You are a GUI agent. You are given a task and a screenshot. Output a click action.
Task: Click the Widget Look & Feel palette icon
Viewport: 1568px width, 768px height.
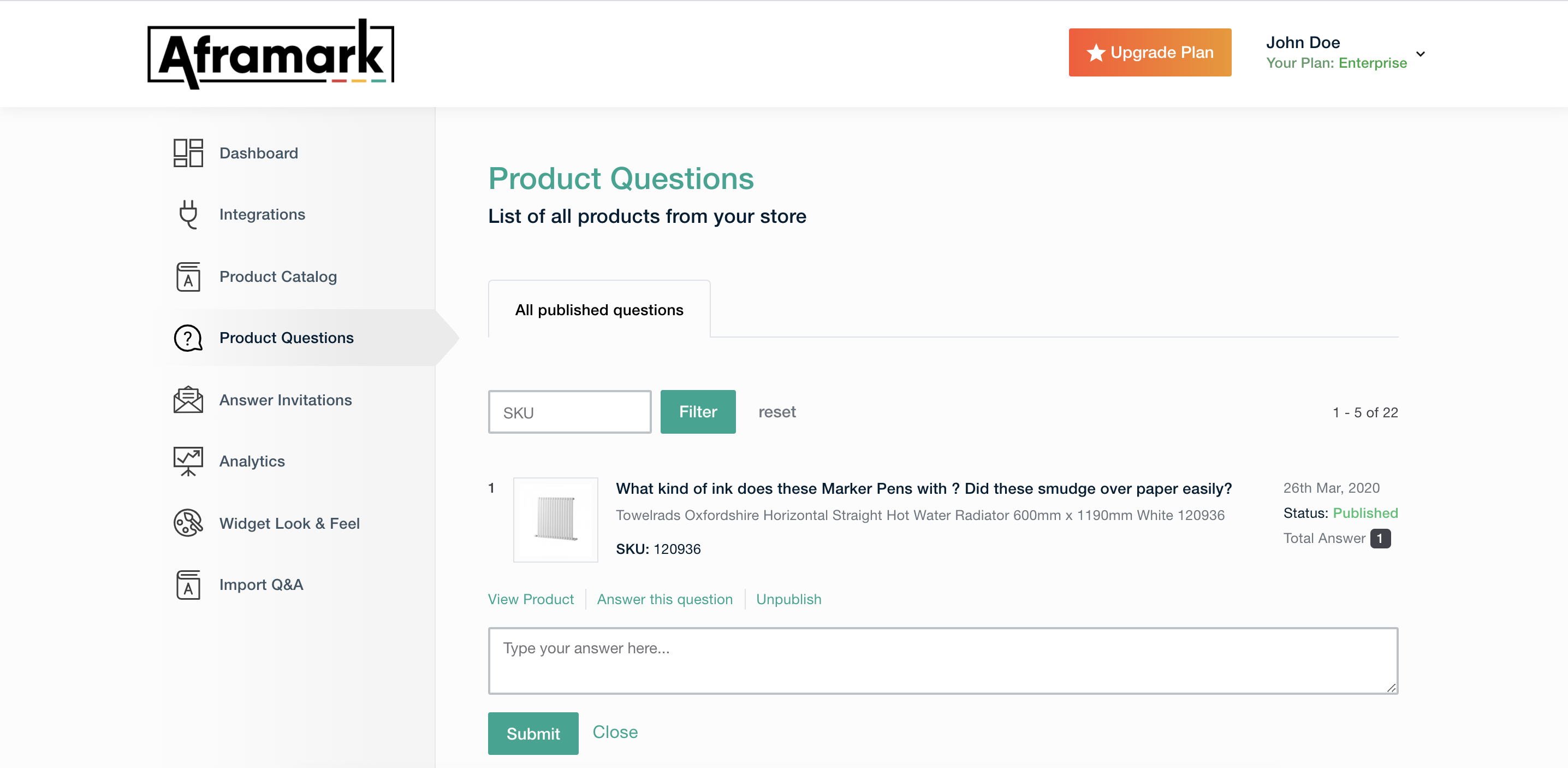click(187, 523)
